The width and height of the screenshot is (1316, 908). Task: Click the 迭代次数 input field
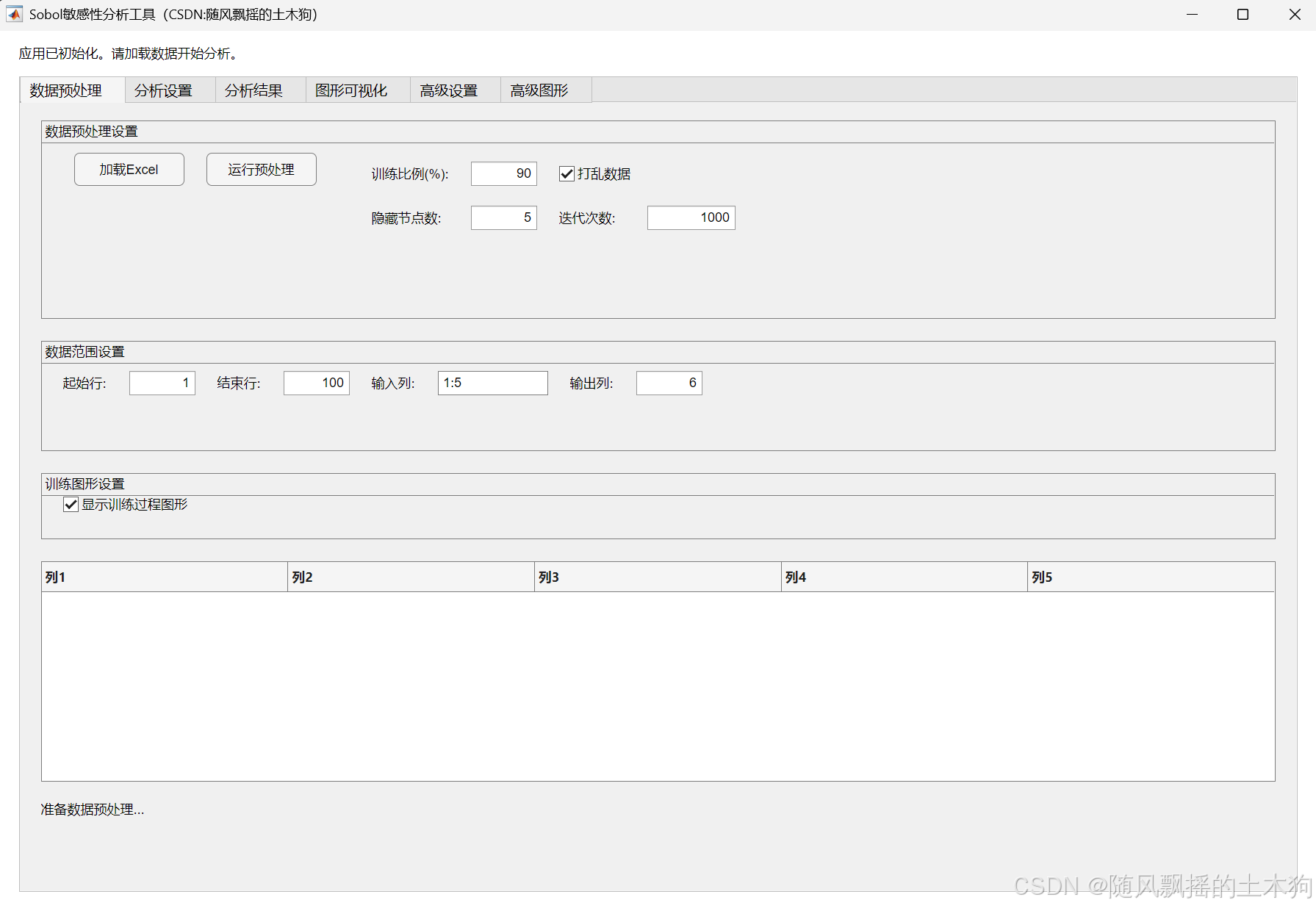pos(691,217)
